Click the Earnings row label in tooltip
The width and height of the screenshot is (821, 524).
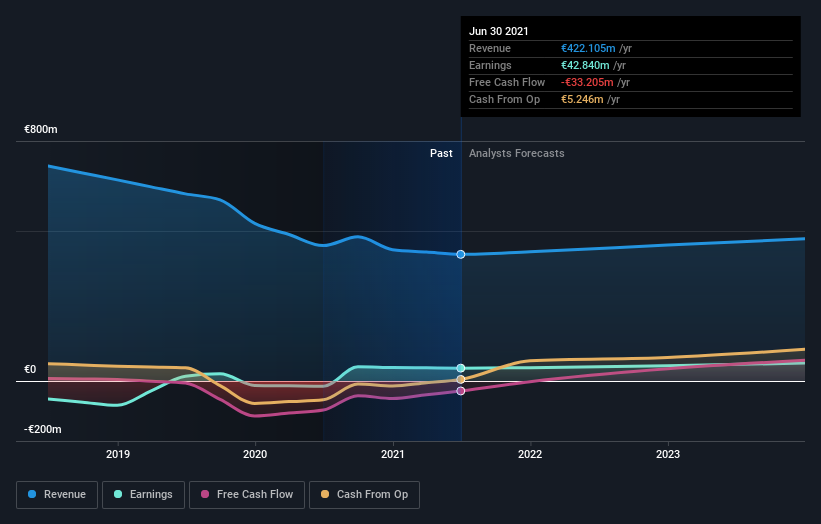click(490, 65)
